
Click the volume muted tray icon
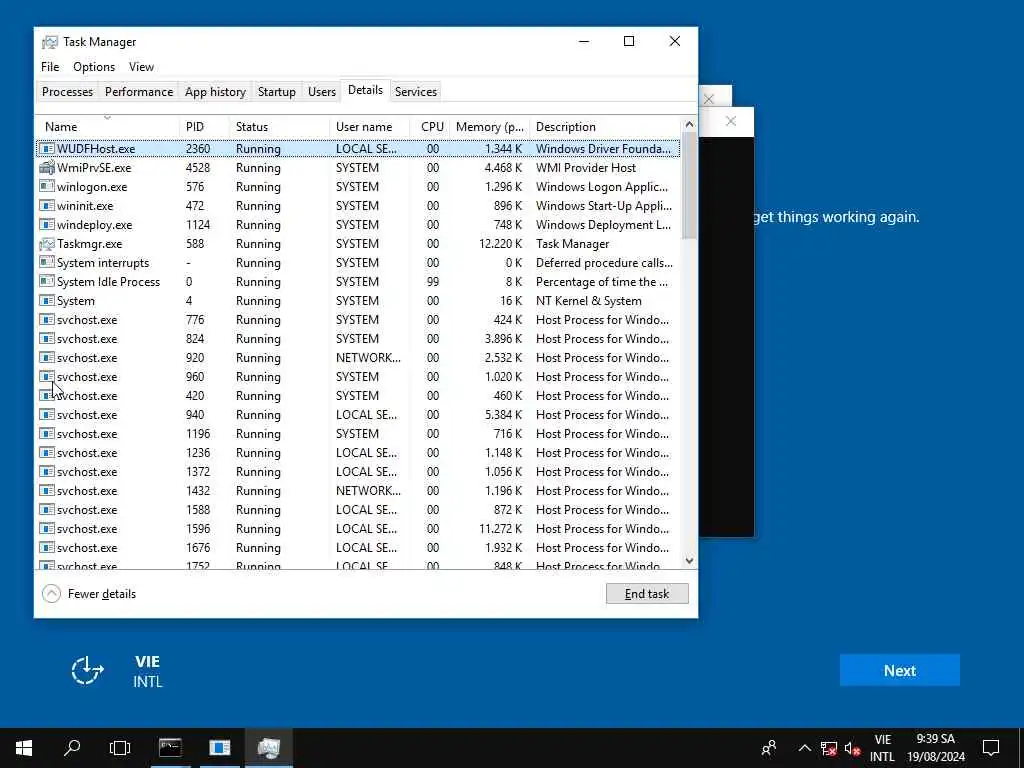(852, 748)
